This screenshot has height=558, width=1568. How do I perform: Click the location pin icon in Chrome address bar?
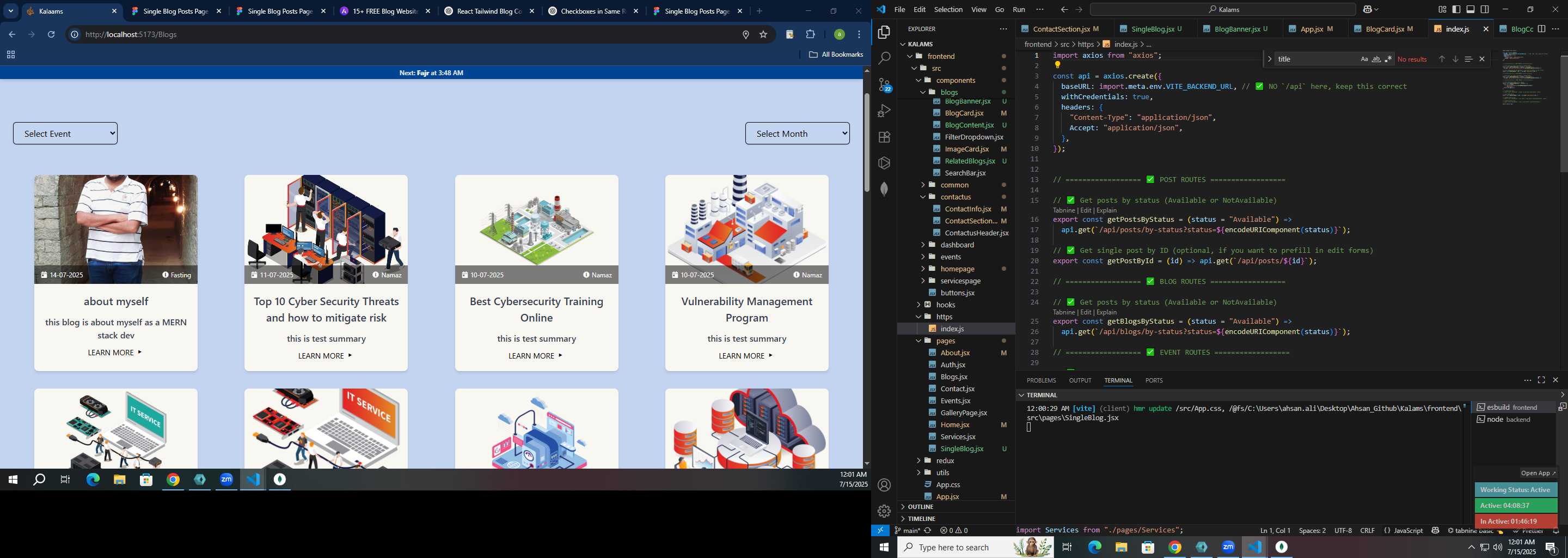coord(746,35)
